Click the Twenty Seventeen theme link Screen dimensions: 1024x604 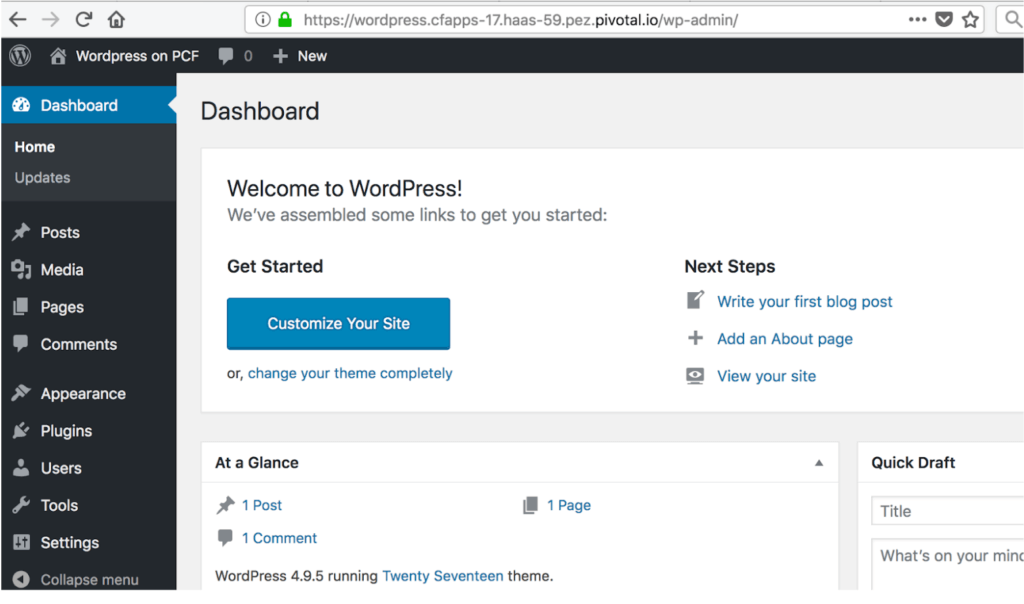coord(443,576)
